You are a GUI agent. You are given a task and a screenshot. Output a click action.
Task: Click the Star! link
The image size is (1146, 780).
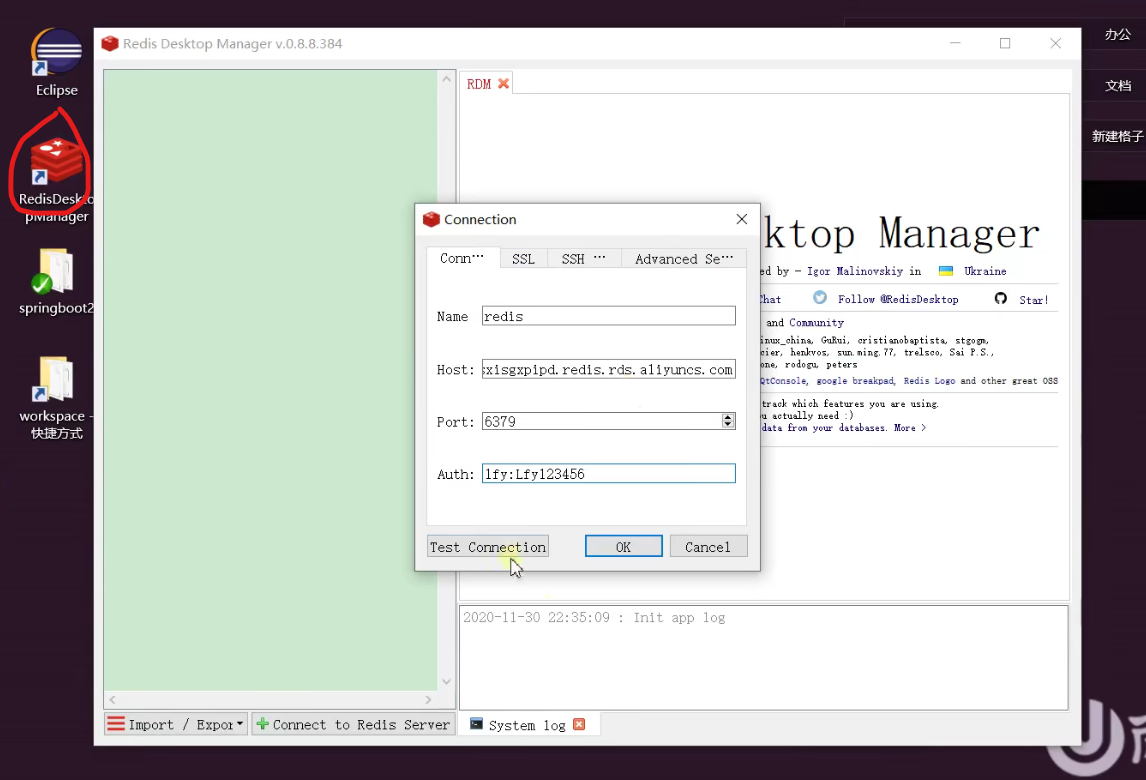point(1033,300)
